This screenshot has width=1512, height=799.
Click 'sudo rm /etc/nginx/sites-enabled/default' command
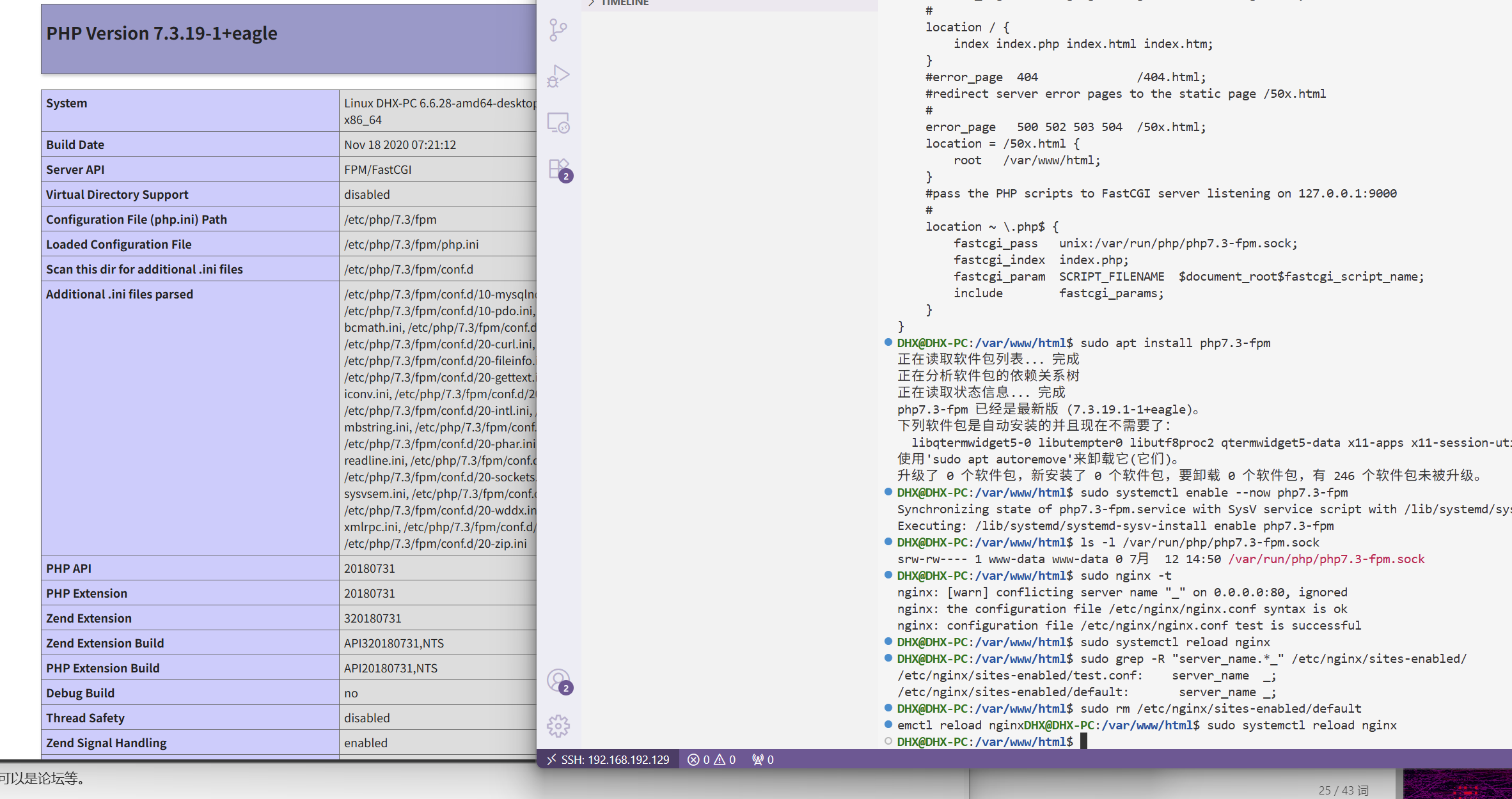(1221, 708)
